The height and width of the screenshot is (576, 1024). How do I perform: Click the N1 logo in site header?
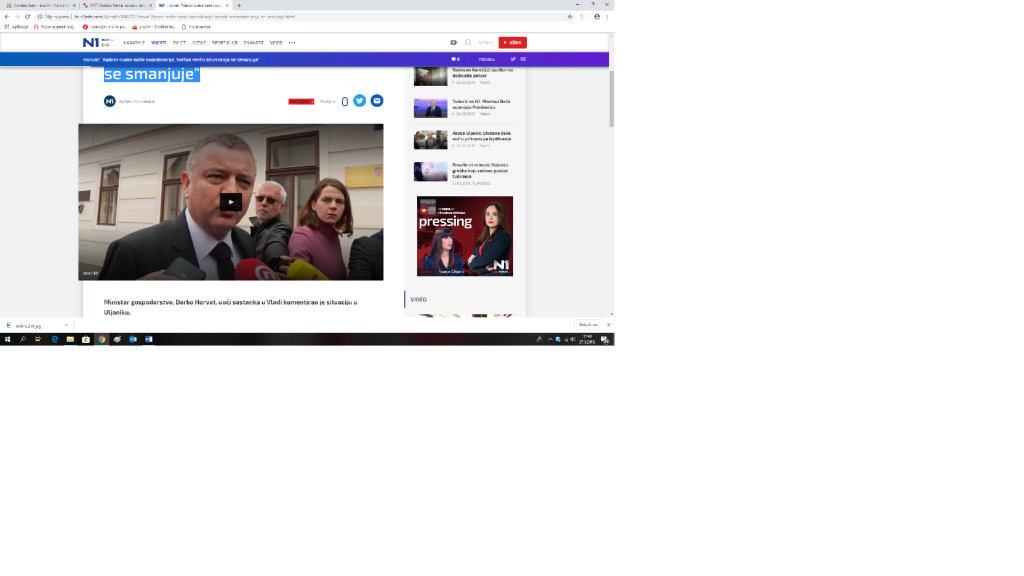coord(91,42)
